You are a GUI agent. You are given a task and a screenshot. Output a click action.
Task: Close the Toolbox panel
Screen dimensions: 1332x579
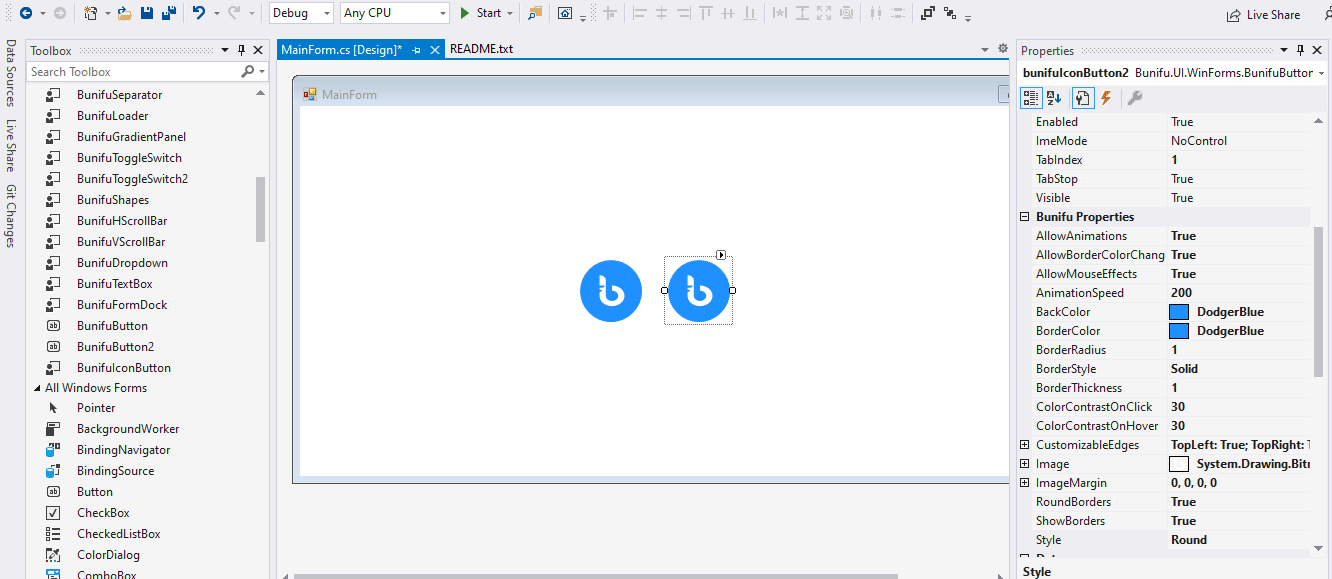coord(258,50)
